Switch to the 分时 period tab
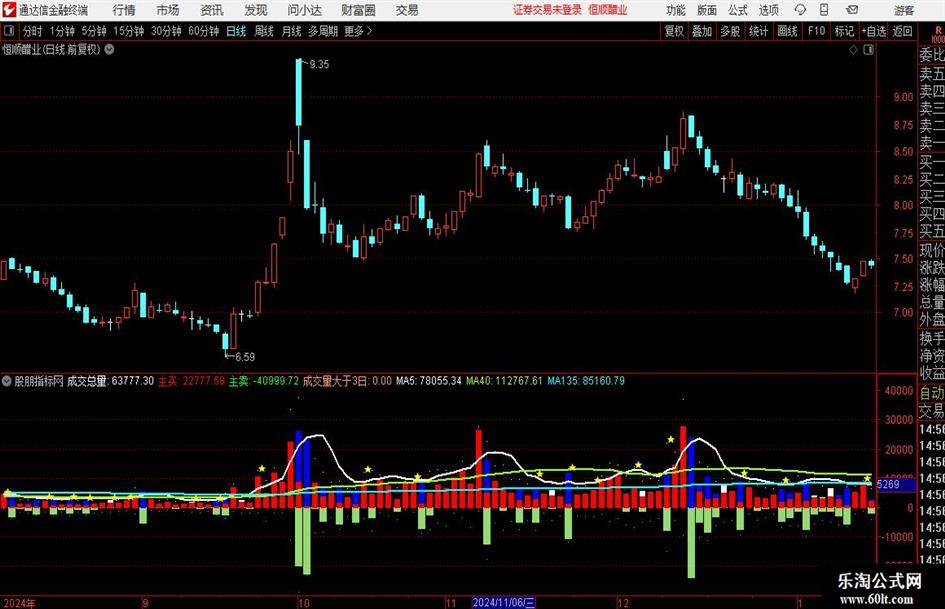The width and height of the screenshot is (945, 609). (x=33, y=31)
